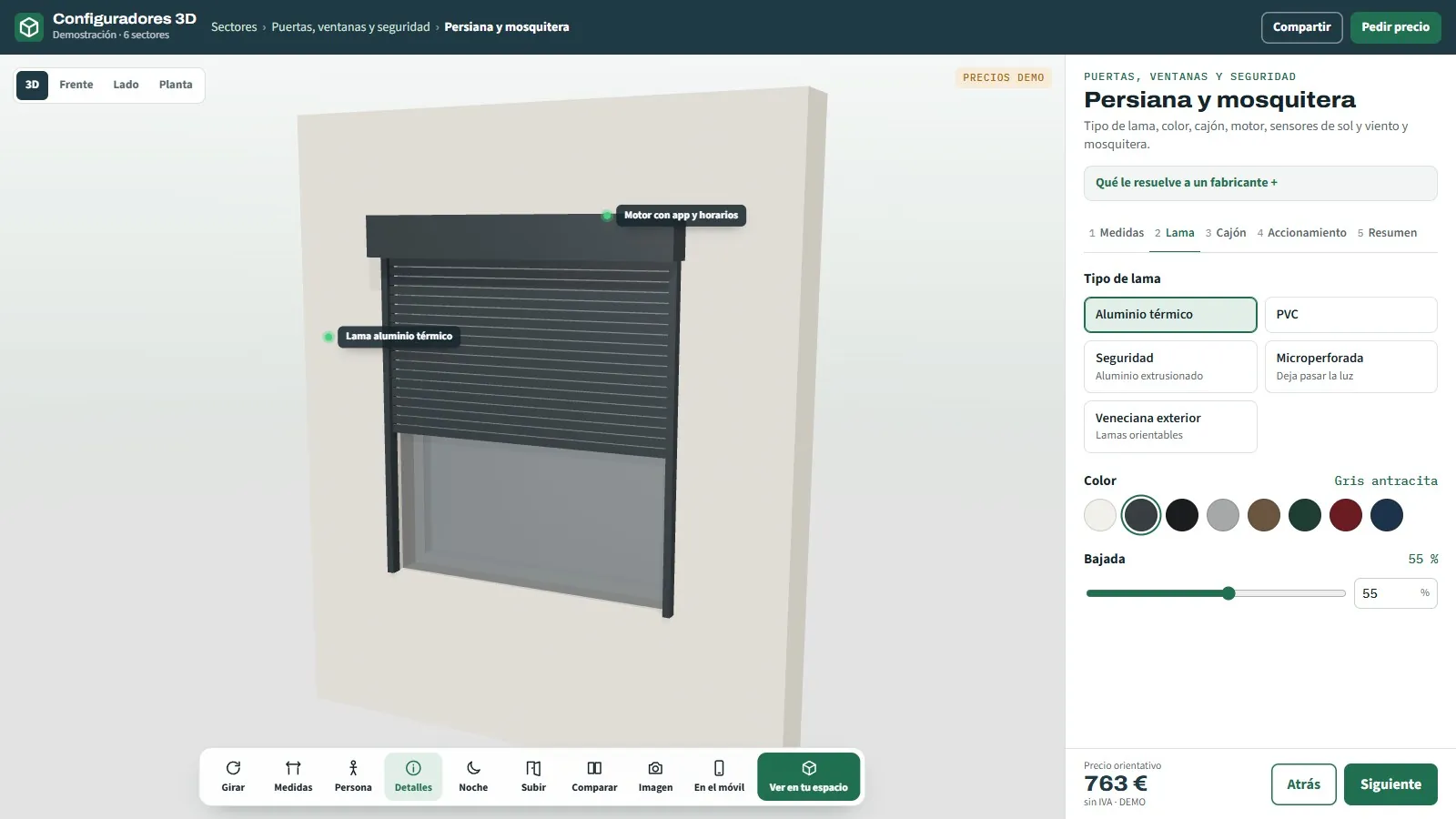Choose Seguridad aluminio extrusionado option
This screenshot has width=1456, height=819.
pos(1170,367)
